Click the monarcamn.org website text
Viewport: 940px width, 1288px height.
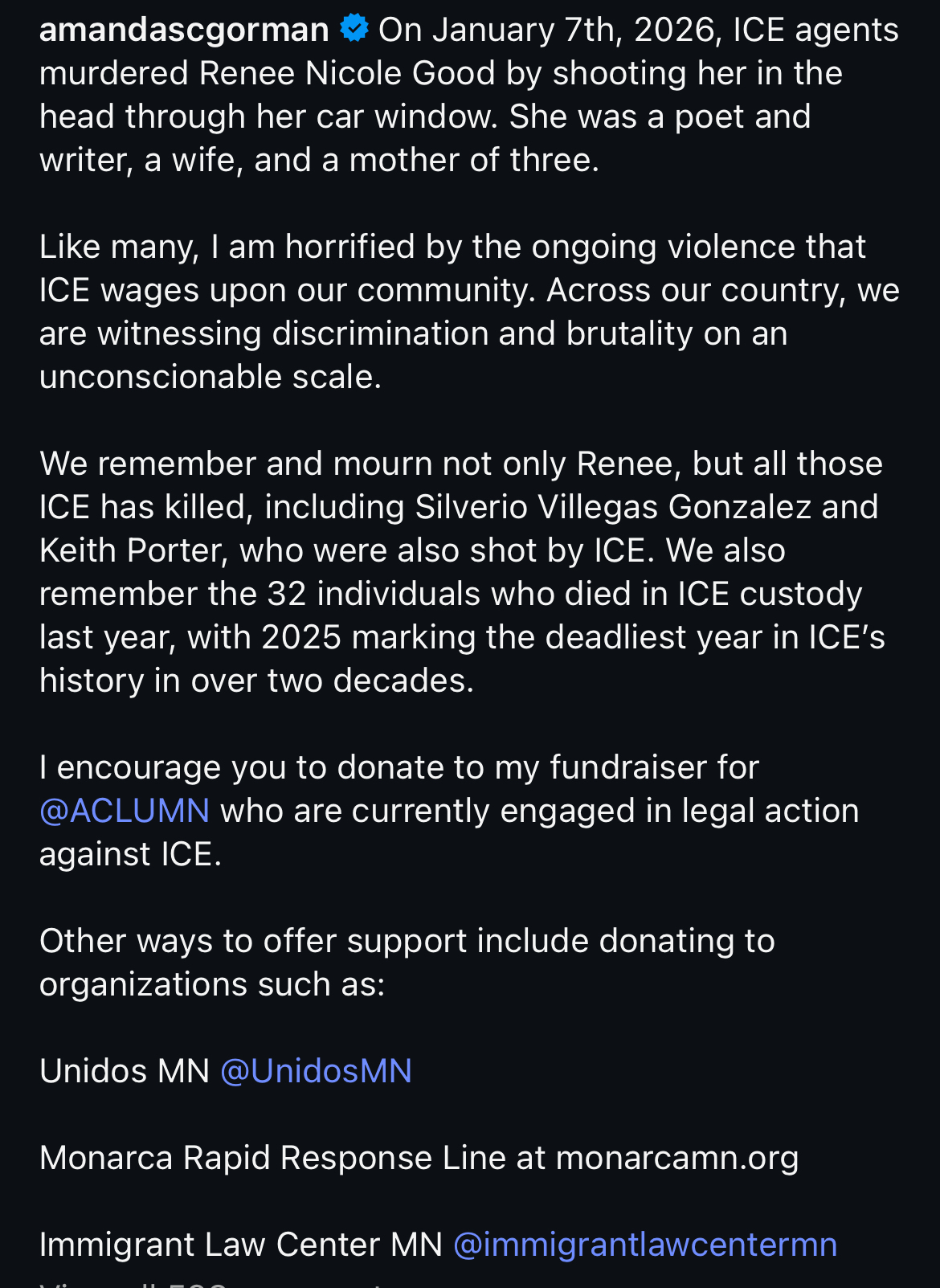pyautogui.click(x=677, y=1158)
